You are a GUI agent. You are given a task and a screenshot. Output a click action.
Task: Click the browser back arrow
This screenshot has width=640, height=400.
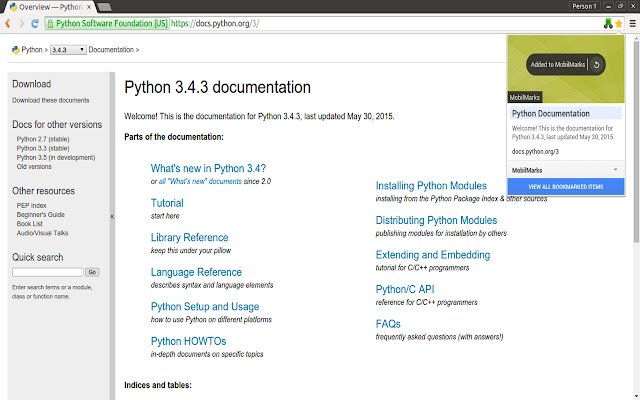[x=9, y=22]
